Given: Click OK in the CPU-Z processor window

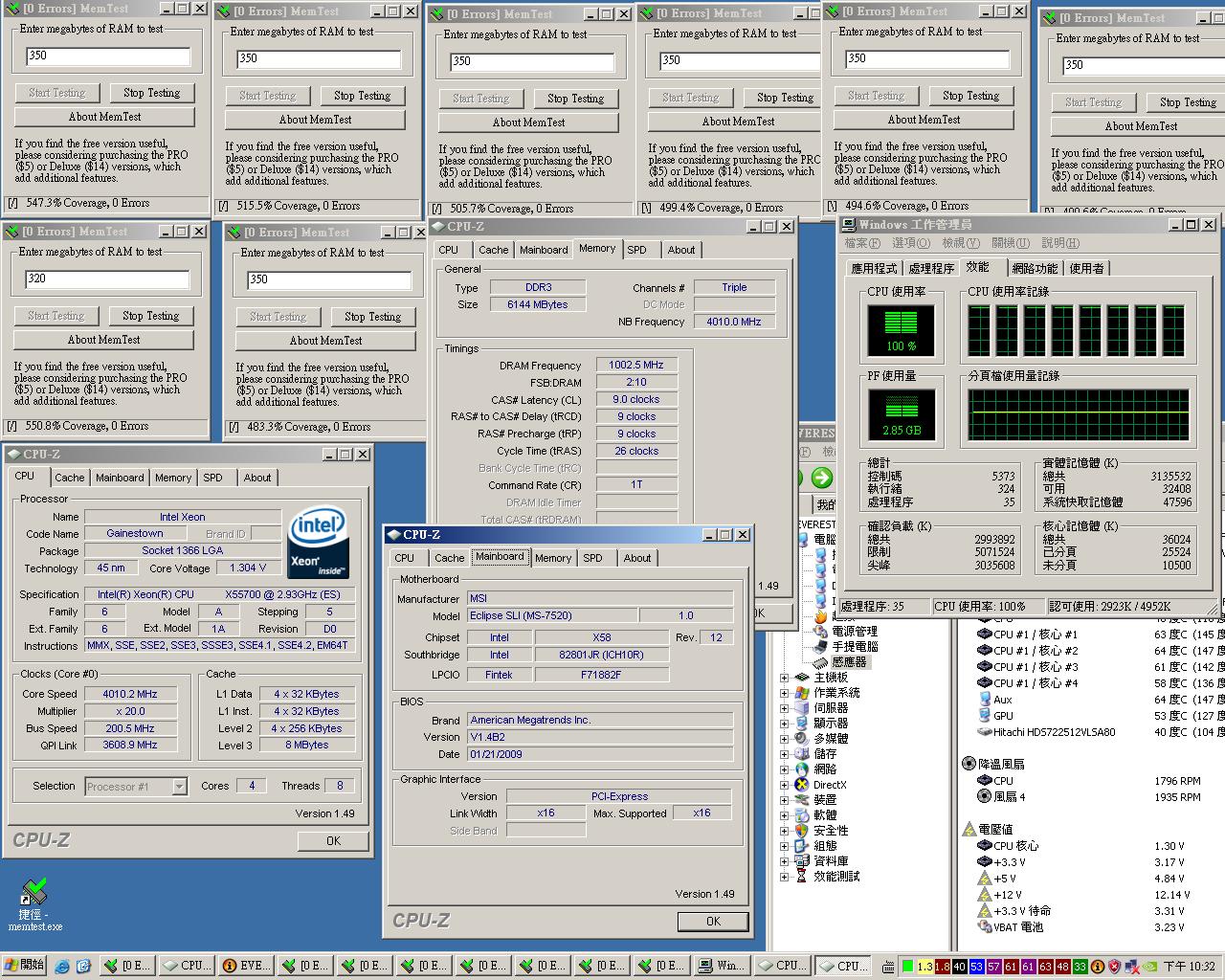Looking at the screenshot, I should point(333,841).
